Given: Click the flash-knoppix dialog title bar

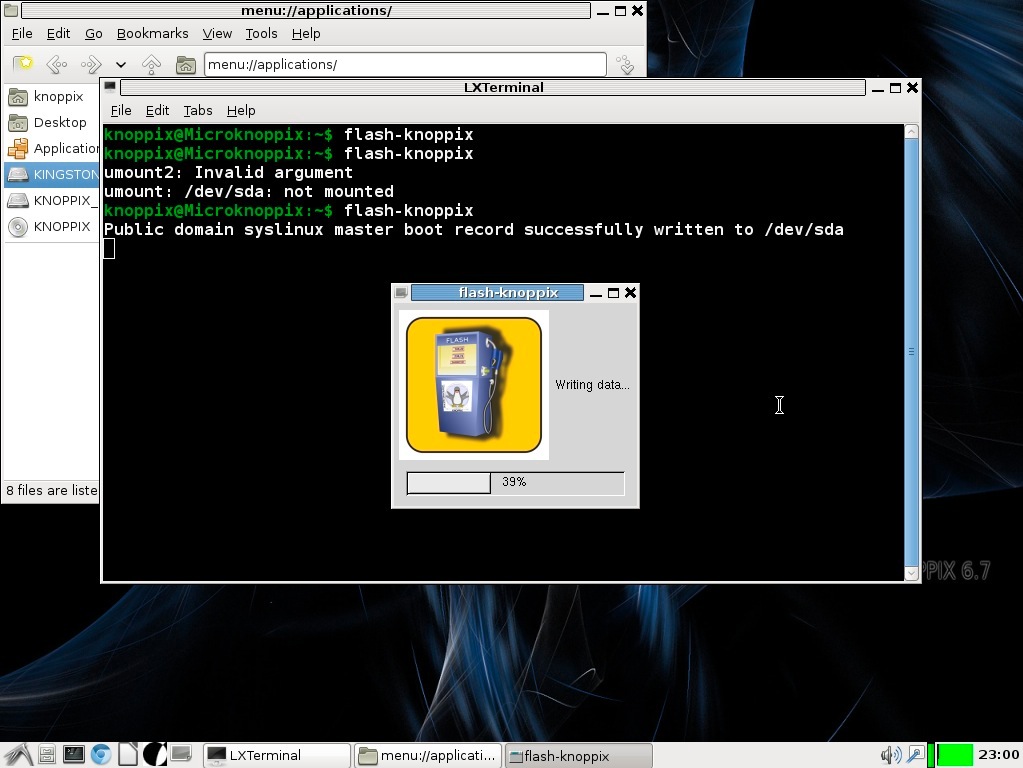Looking at the screenshot, I should (498, 292).
